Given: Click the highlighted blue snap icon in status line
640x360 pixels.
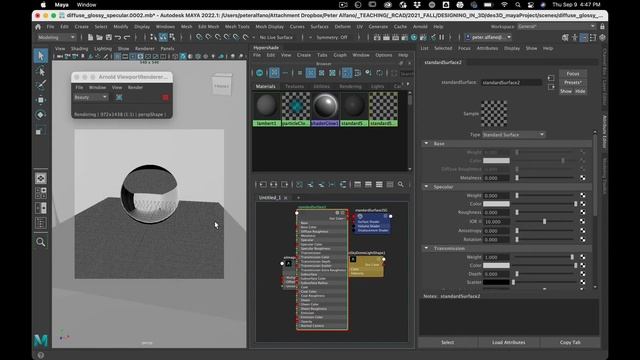Looking at the screenshot, I should (x=163, y=37).
